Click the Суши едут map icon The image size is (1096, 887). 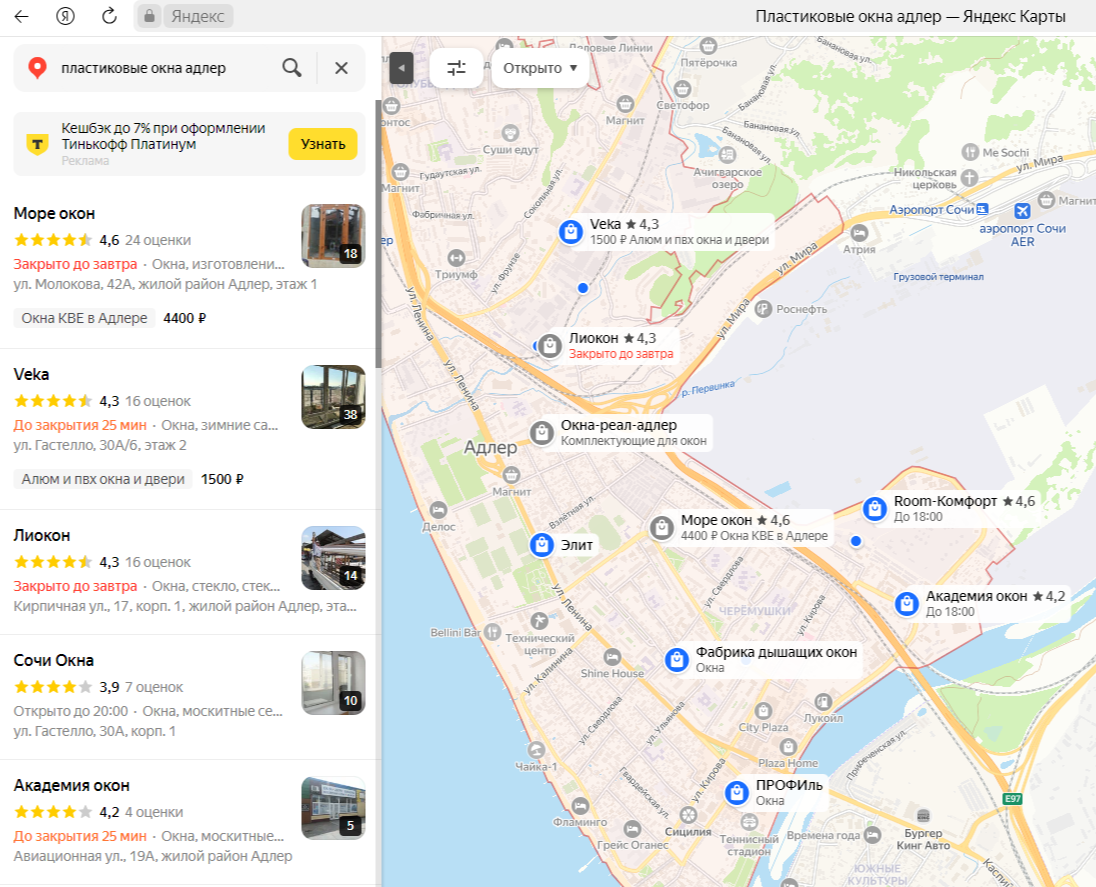[x=511, y=132]
